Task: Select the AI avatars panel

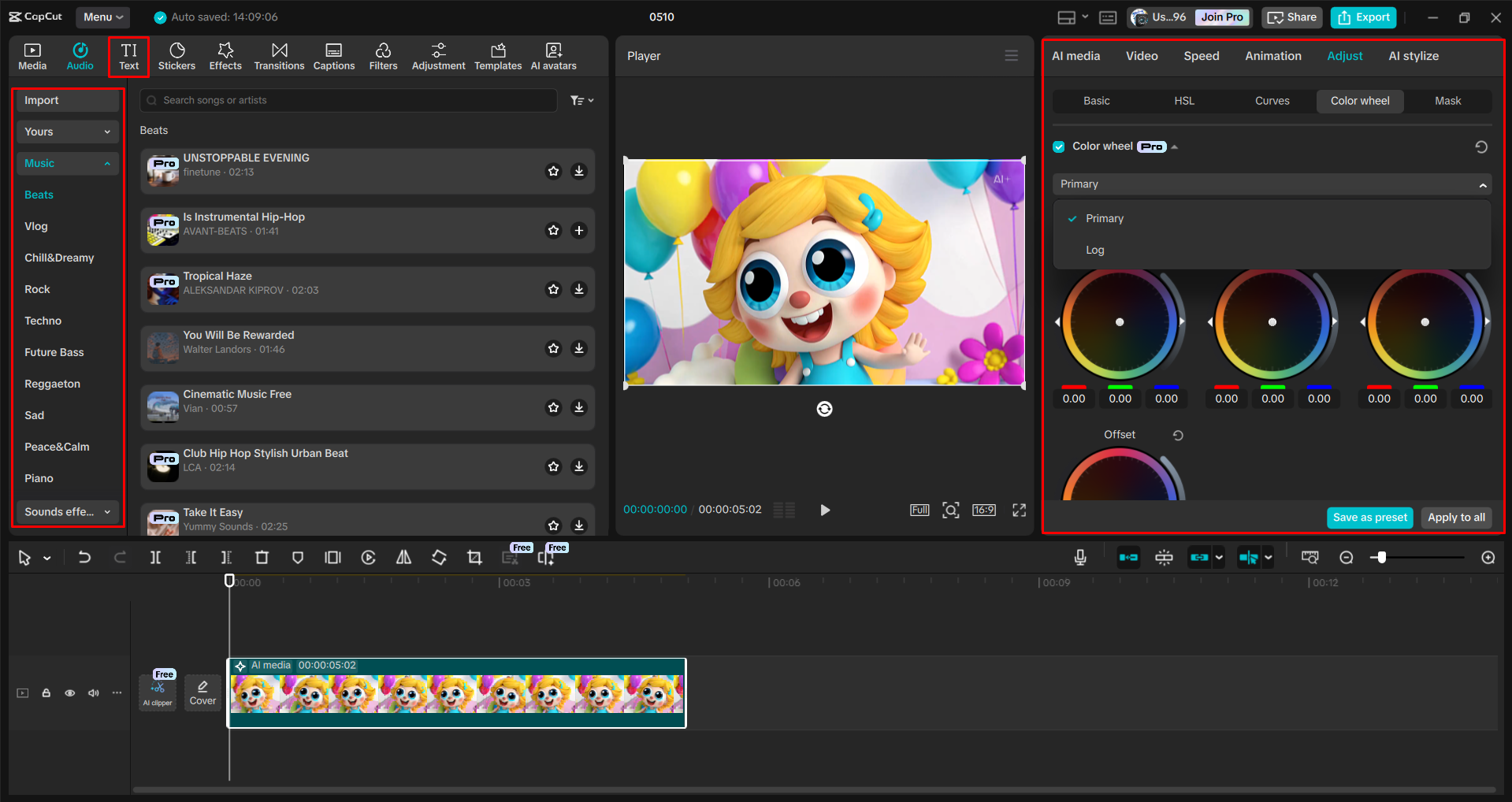Action: pyautogui.click(x=552, y=56)
